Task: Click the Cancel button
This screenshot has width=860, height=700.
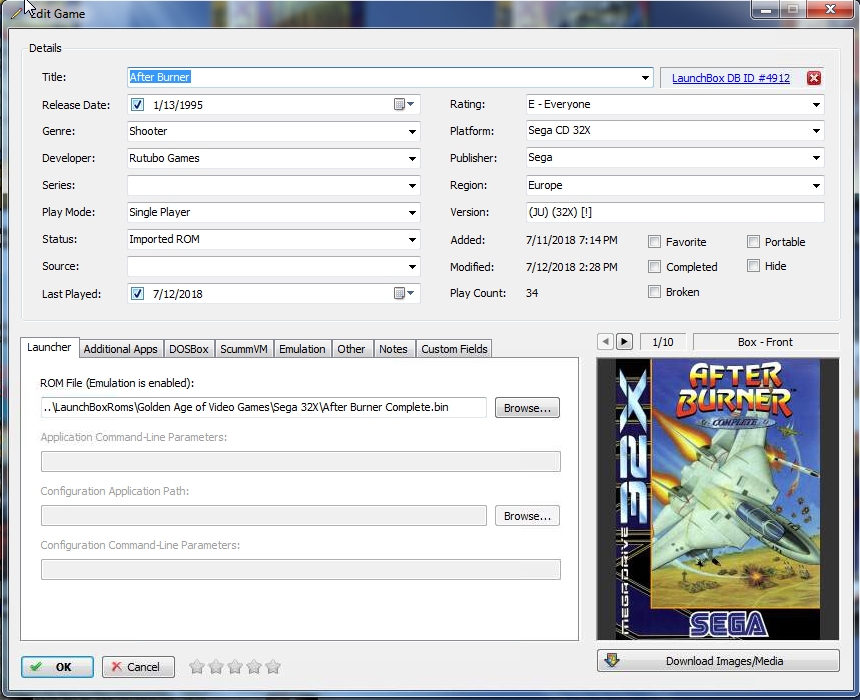Action: 138,667
